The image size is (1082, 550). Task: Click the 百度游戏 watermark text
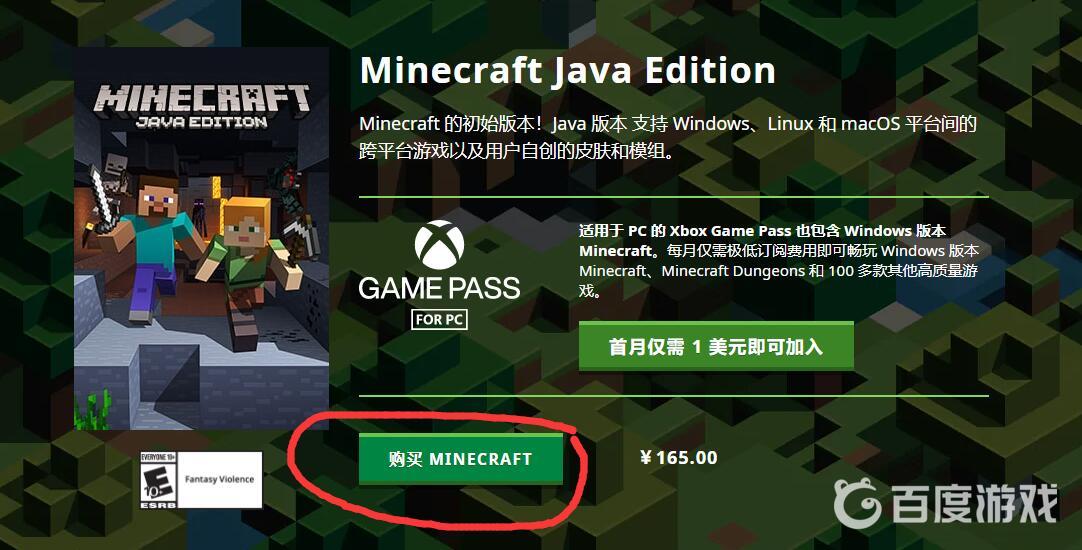pyautogui.click(x=974, y=503)
